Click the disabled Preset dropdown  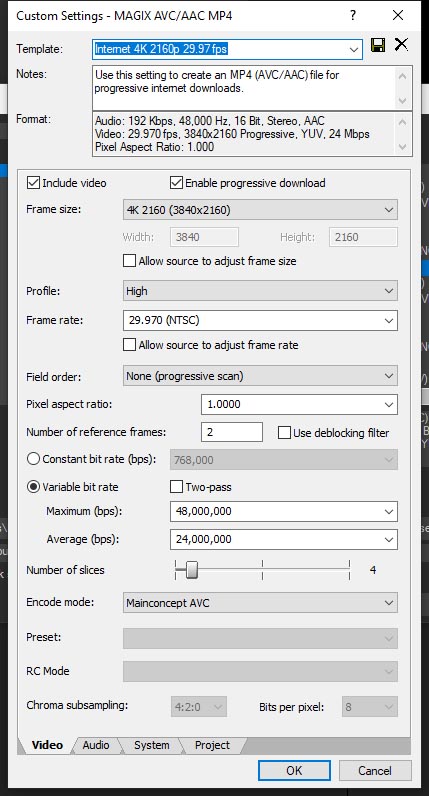260,638
